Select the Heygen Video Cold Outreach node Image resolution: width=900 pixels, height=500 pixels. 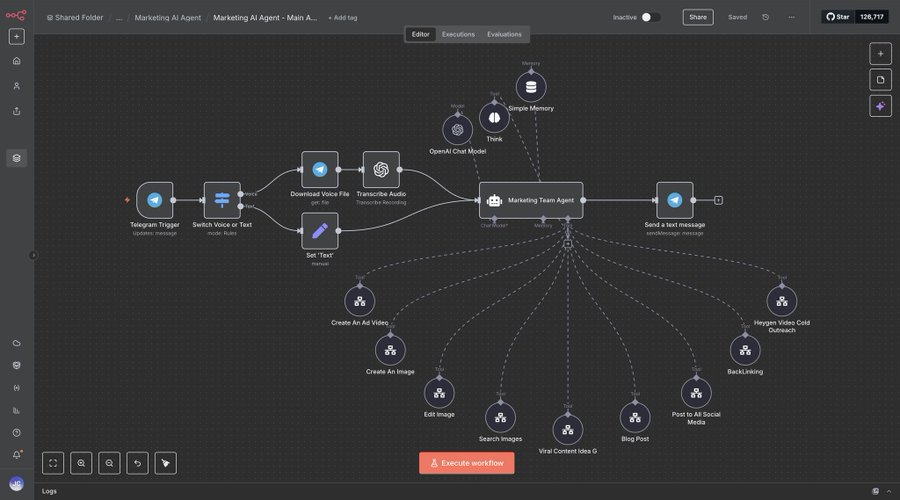pos(782,301)
